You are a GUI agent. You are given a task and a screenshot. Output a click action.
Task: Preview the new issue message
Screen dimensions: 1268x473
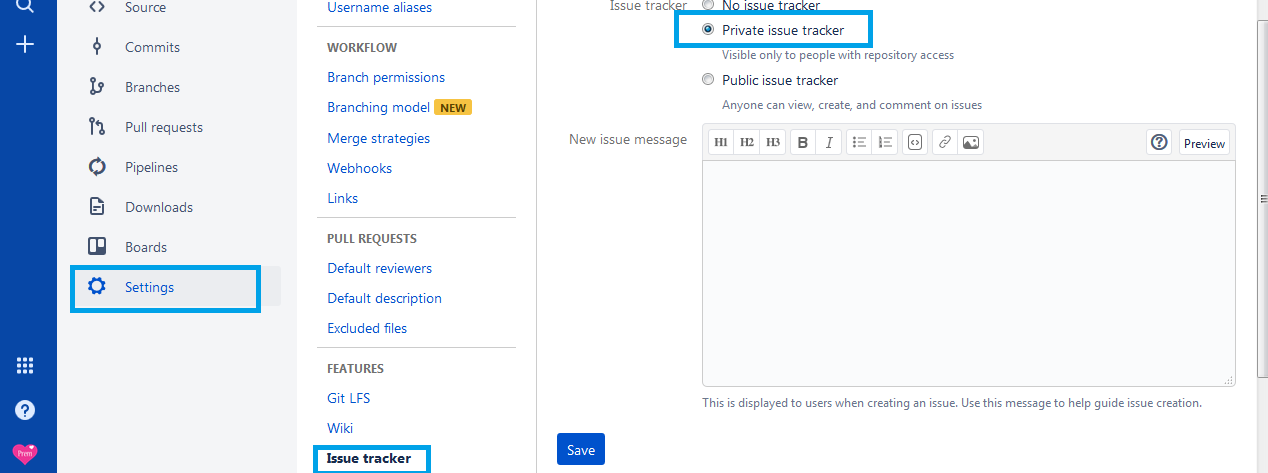pyautogui.click(x=1204, y=143)
